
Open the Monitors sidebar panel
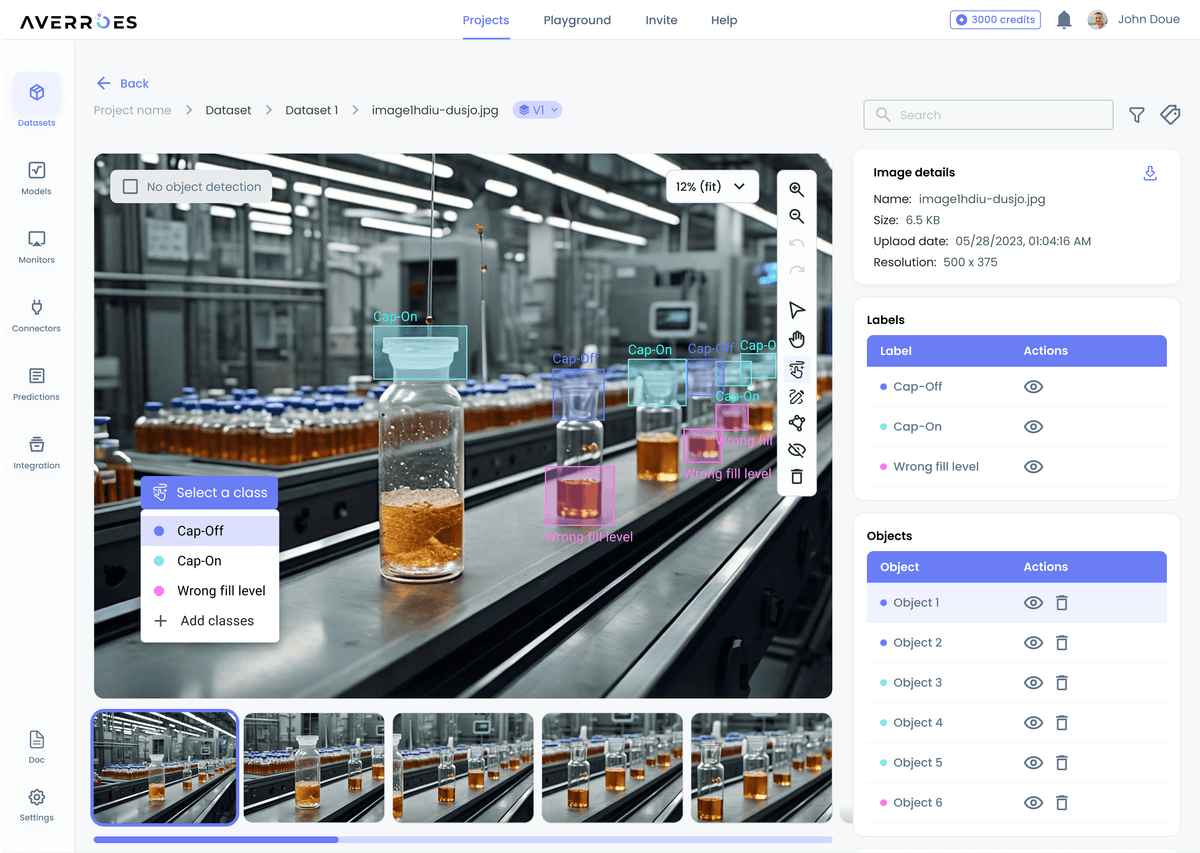[x=36, y=246]
